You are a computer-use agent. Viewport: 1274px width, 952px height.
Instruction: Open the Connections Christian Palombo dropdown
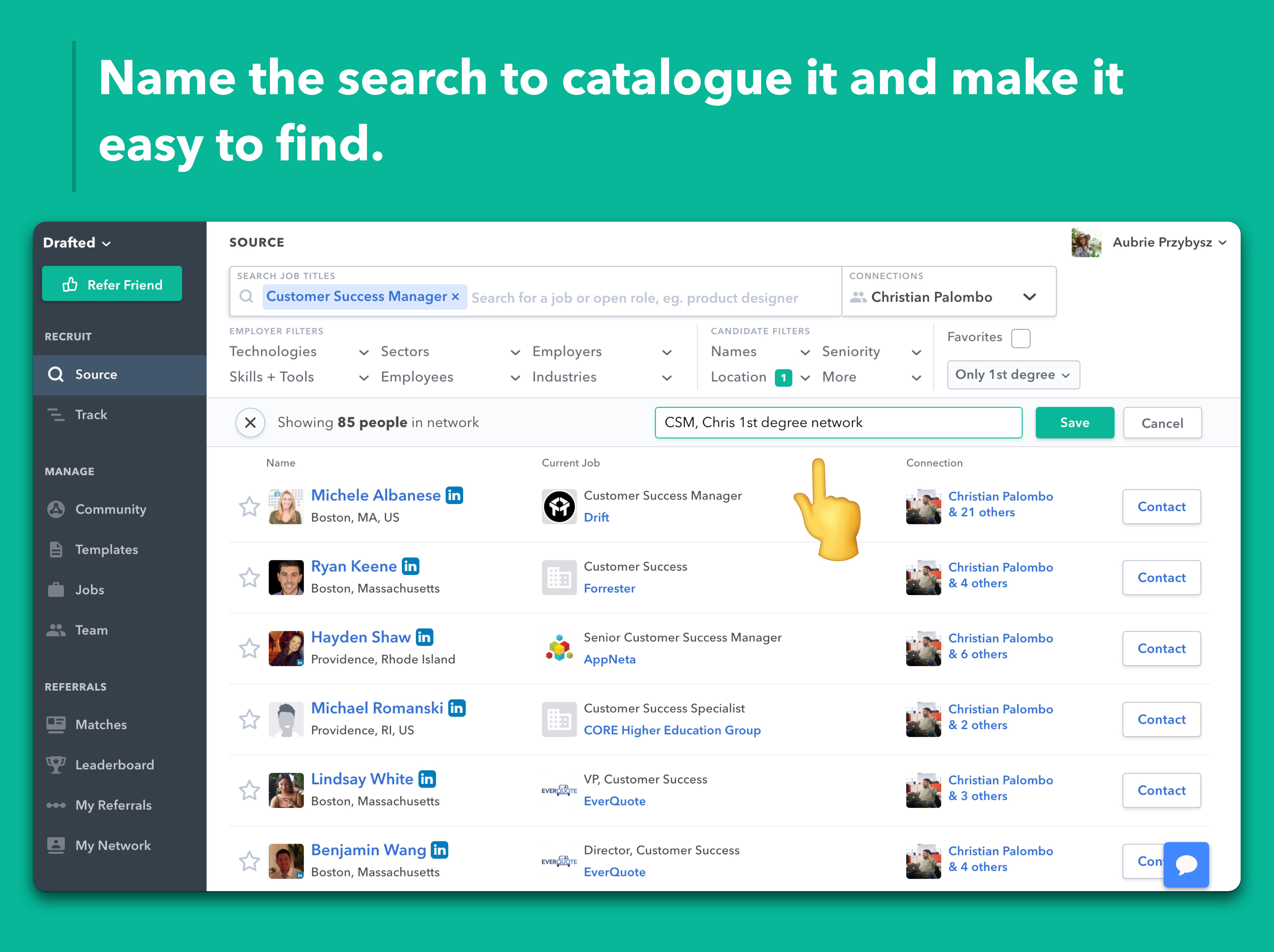[949, 291]
